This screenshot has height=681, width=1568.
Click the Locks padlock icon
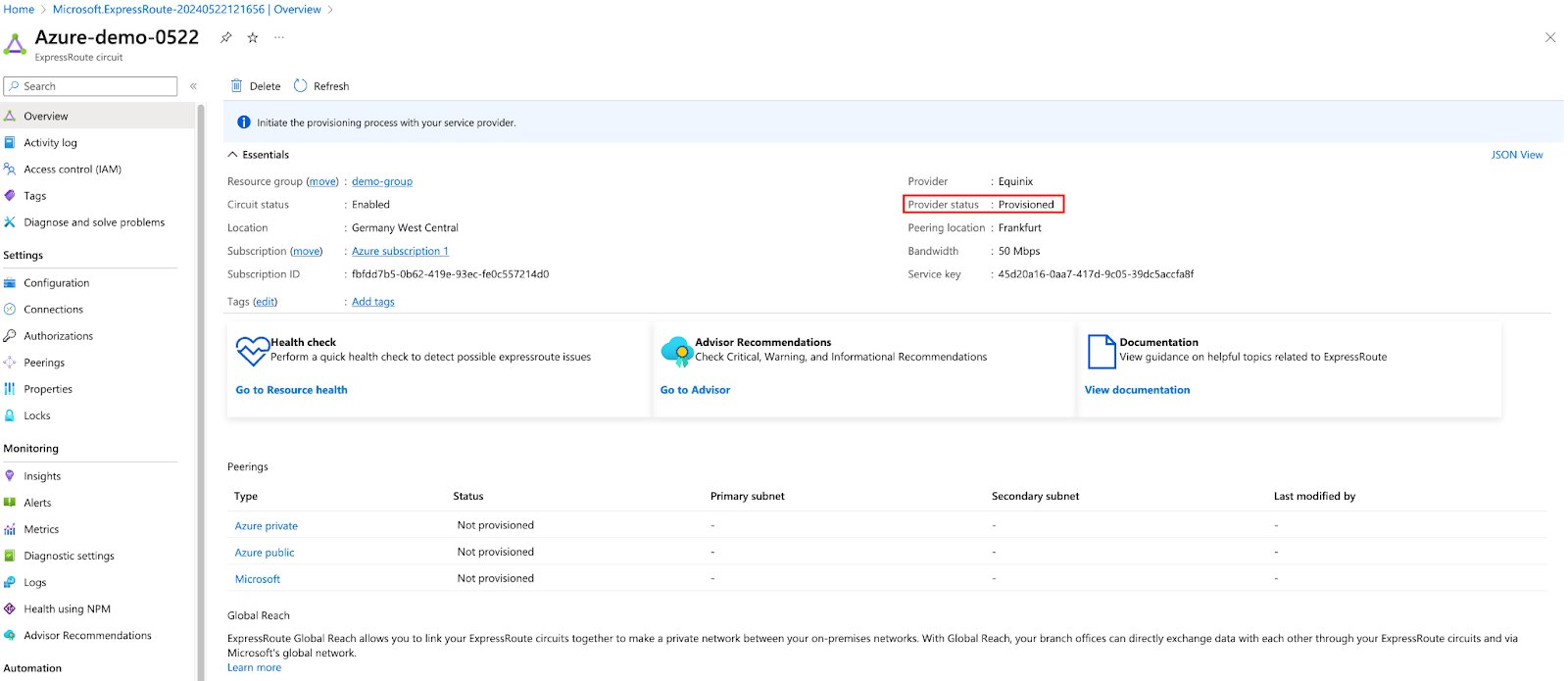[x=10, y=415]
